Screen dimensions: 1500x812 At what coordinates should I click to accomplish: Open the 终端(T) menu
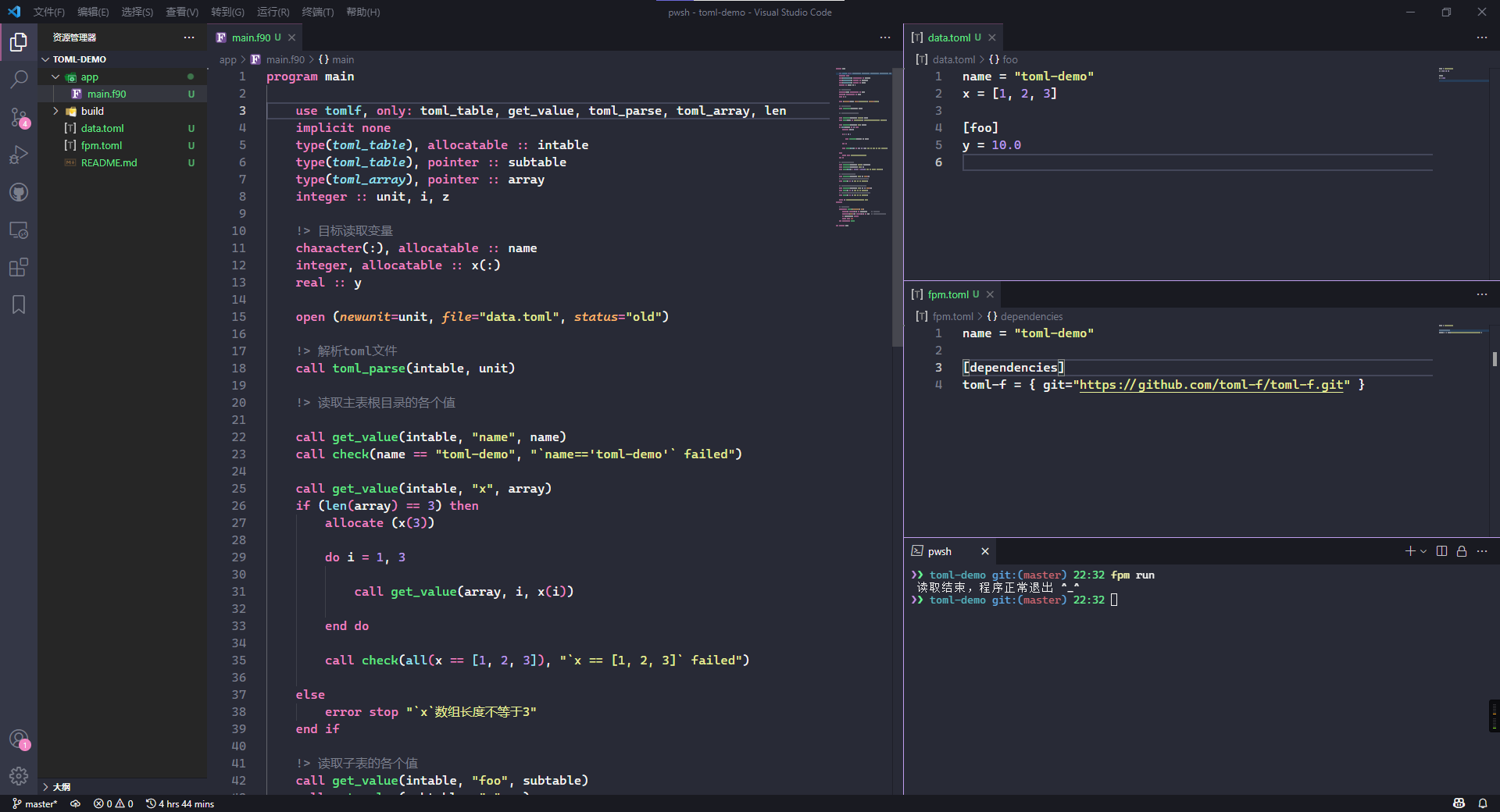[316, 12]
